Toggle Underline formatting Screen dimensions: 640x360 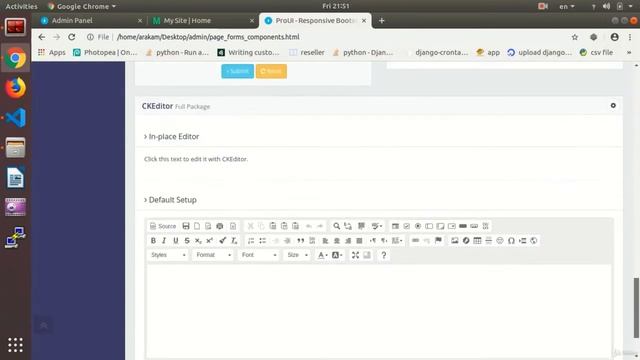[x=176, y=241]
